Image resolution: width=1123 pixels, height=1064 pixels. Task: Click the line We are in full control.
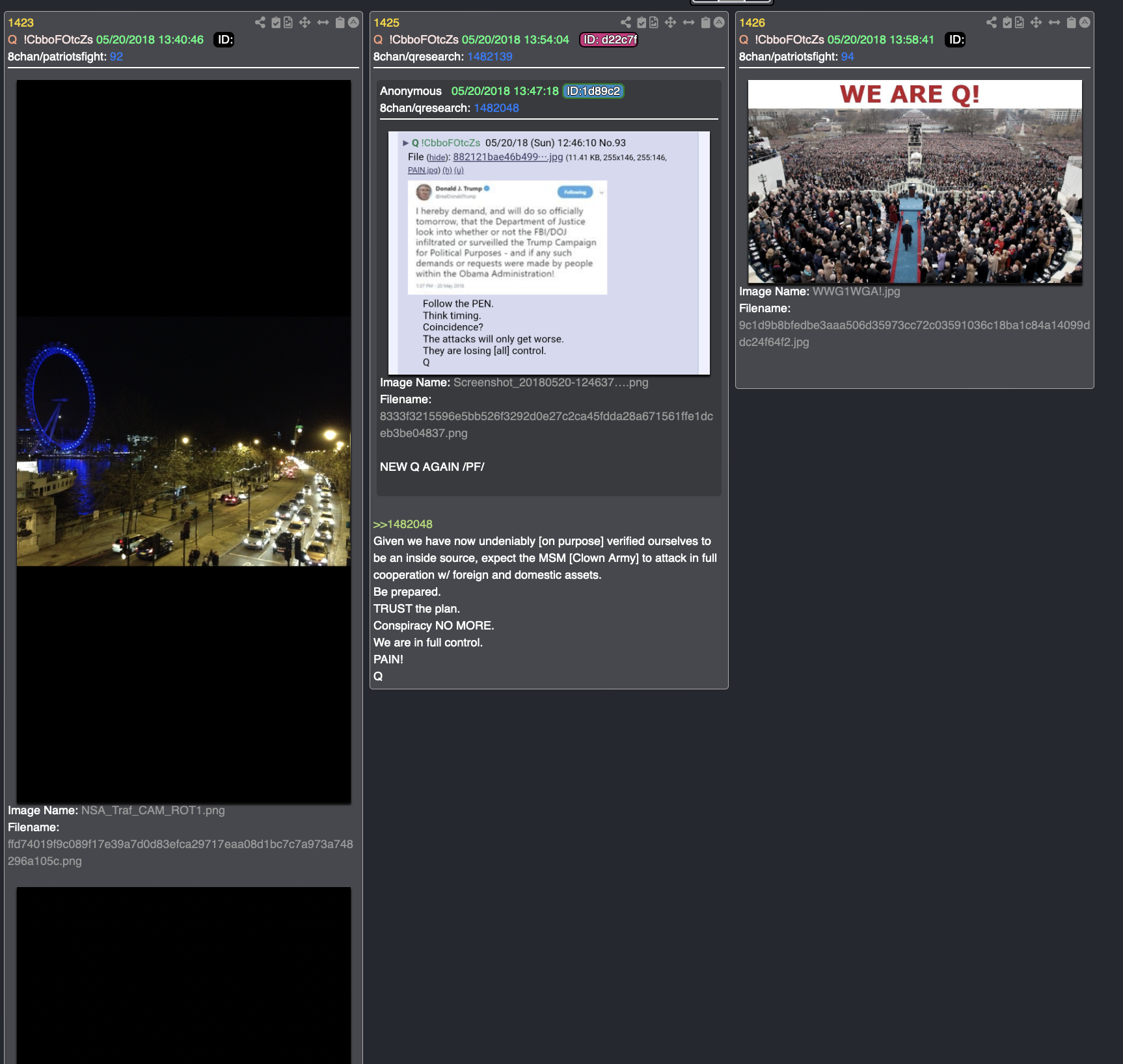428,643
